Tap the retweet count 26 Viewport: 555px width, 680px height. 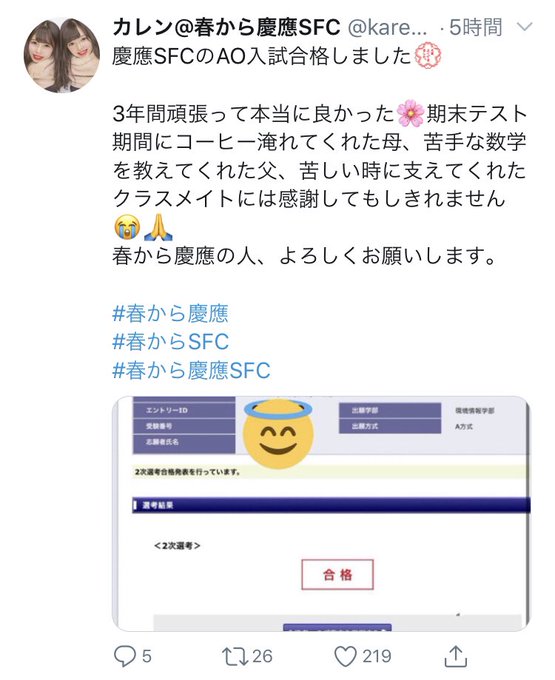coord(262,656)
